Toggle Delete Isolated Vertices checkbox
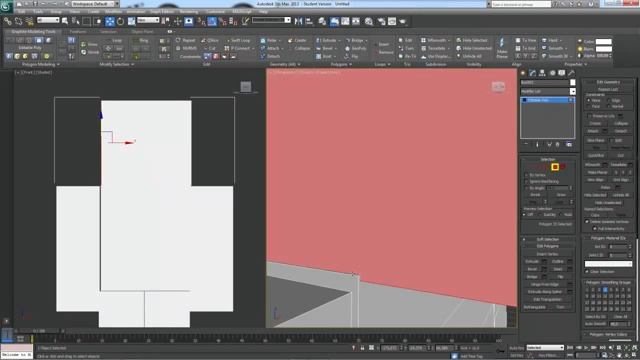 tap(587, 222)
